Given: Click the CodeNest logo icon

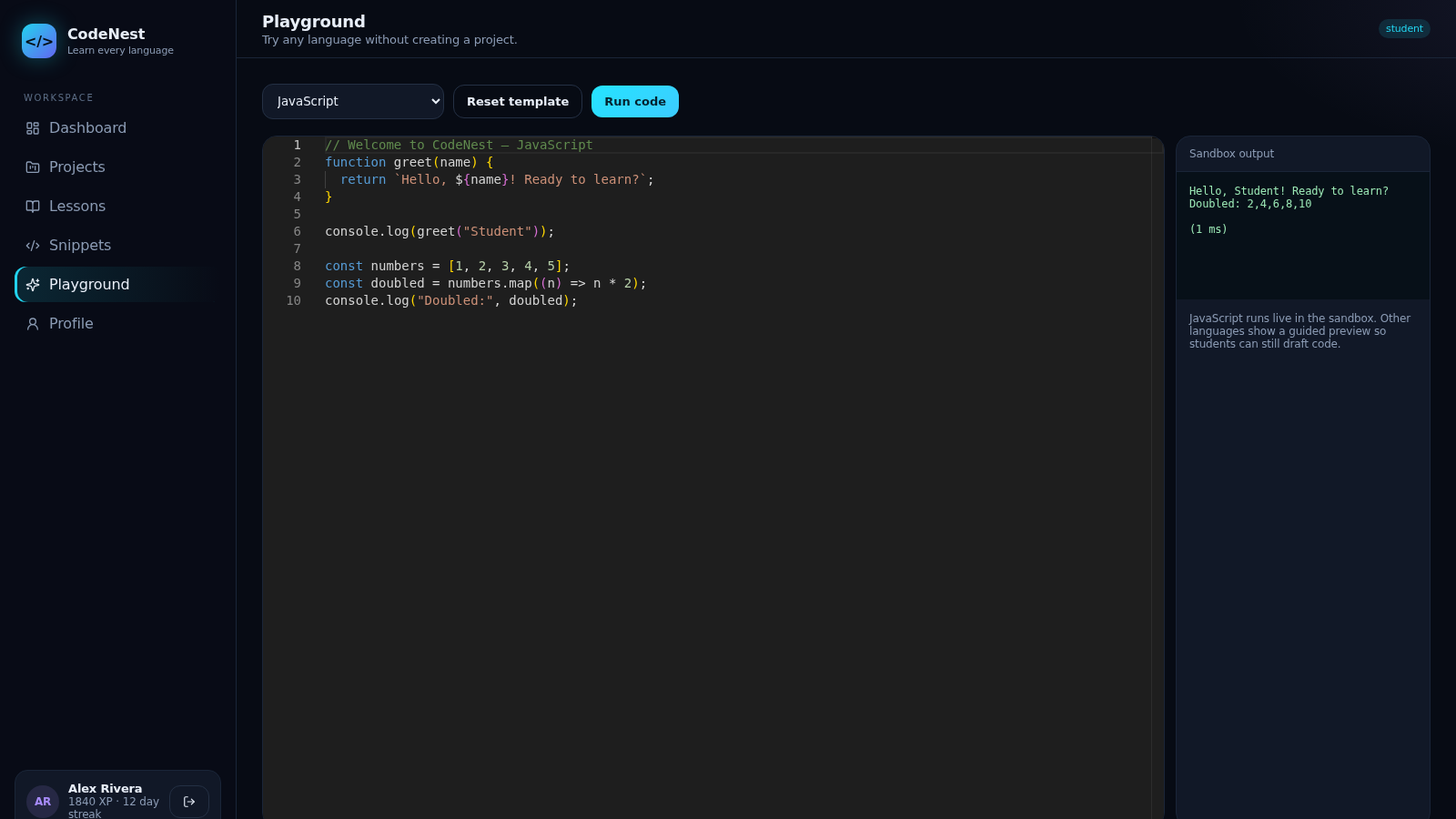Looking at the screenshot, I should (x=39, y=41).
